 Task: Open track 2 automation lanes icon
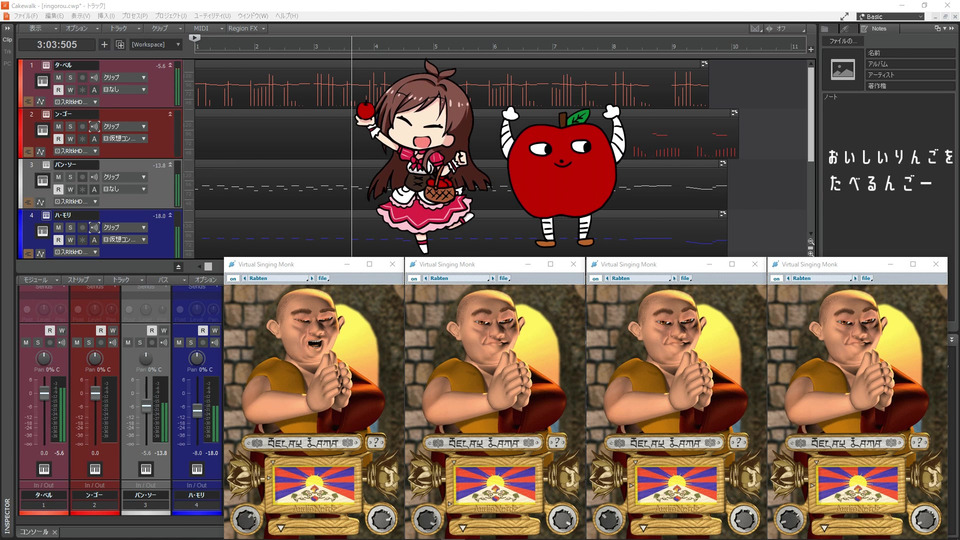pos(40,151)
